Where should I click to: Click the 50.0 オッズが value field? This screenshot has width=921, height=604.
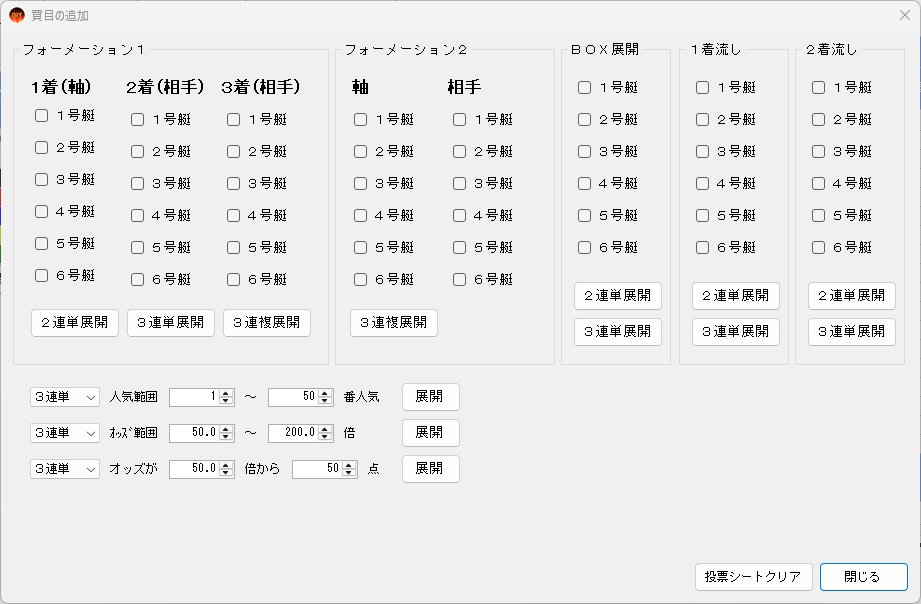(x=194, y=469)
